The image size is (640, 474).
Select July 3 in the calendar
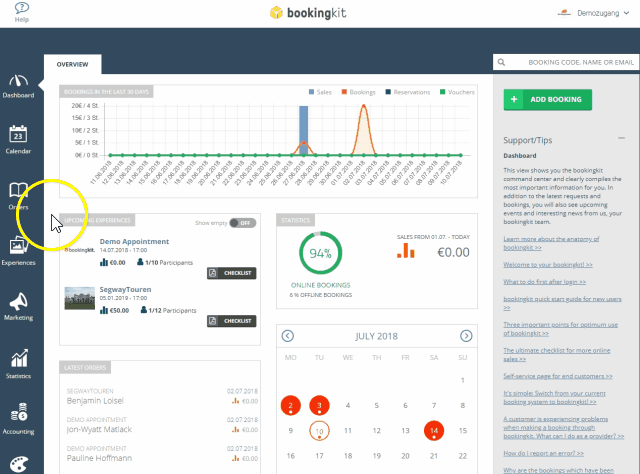(x=319, y=405)
